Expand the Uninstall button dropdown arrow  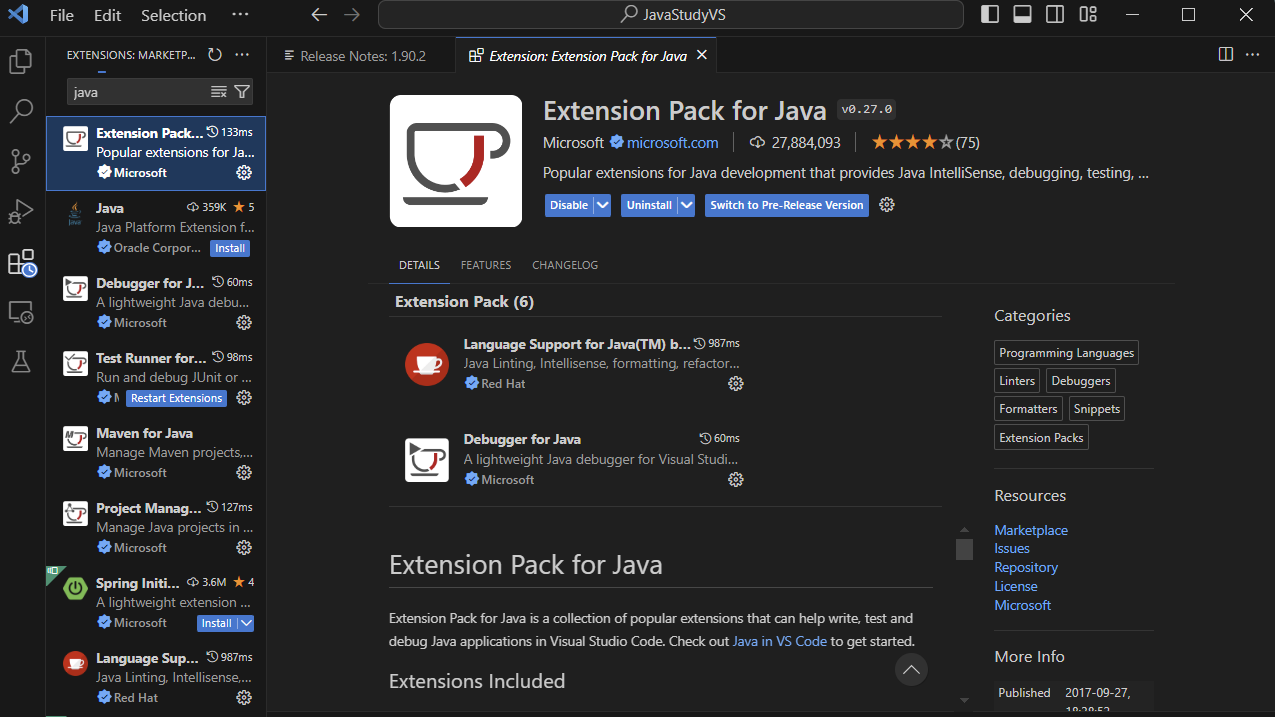[686, 205]
